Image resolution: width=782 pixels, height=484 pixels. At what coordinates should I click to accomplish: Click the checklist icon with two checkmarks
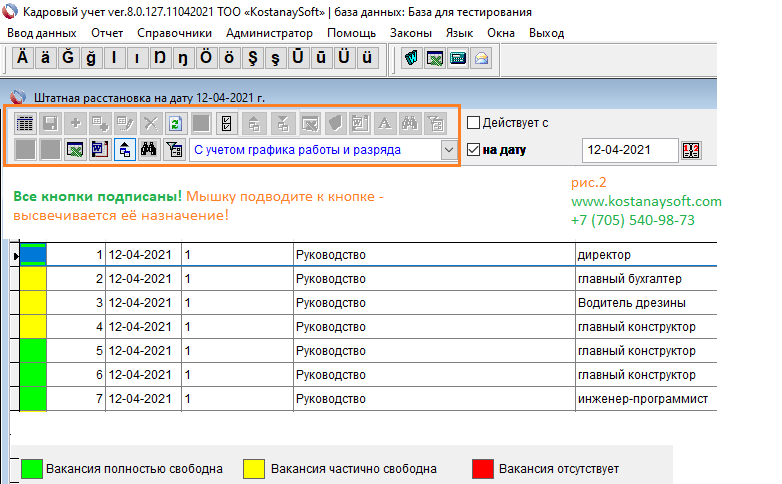(226, 123)
